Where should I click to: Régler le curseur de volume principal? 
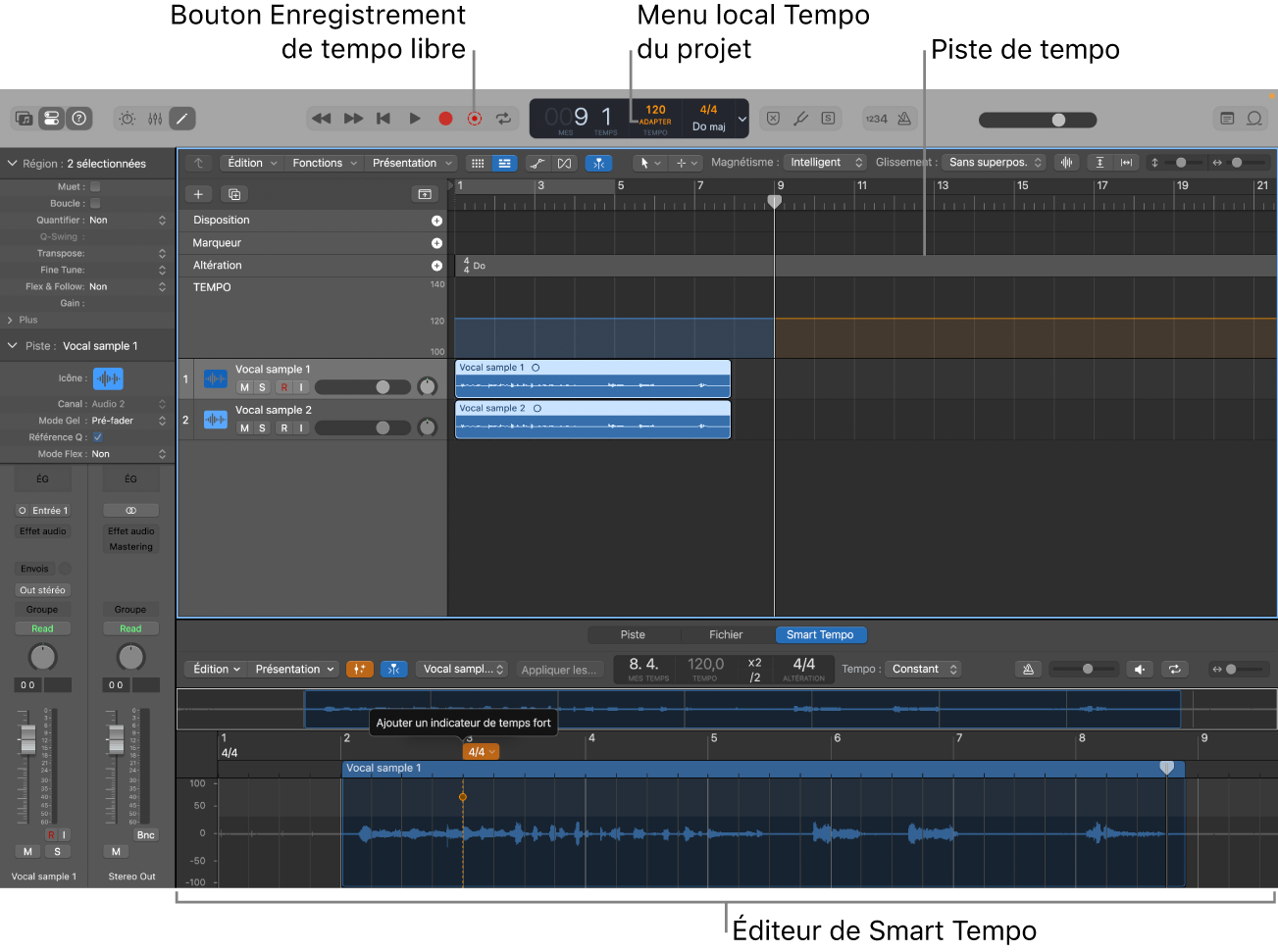pos(1060,119)
